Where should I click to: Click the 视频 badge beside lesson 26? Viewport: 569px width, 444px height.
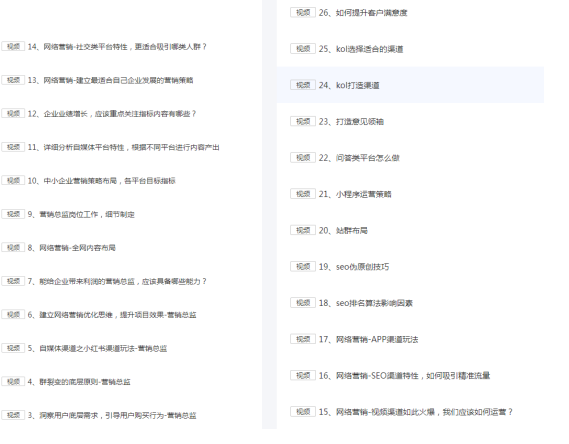tap(303, 12)
